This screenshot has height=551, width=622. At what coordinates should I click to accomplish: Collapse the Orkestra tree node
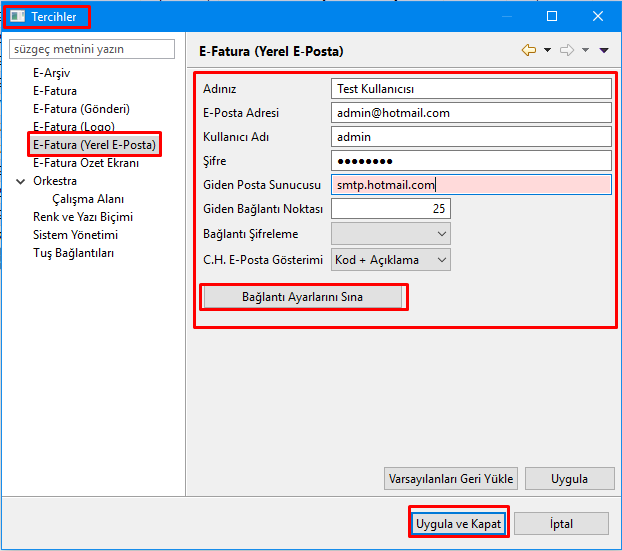tap(21, 181)
